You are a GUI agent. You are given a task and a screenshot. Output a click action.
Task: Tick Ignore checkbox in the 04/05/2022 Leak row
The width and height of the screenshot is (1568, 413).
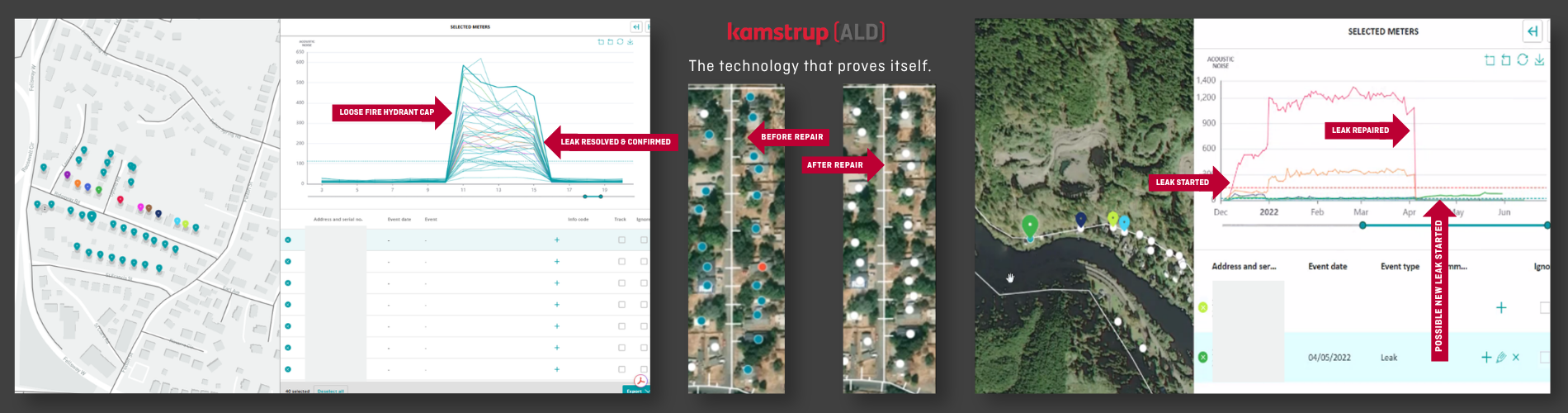tap(1544, 358)
